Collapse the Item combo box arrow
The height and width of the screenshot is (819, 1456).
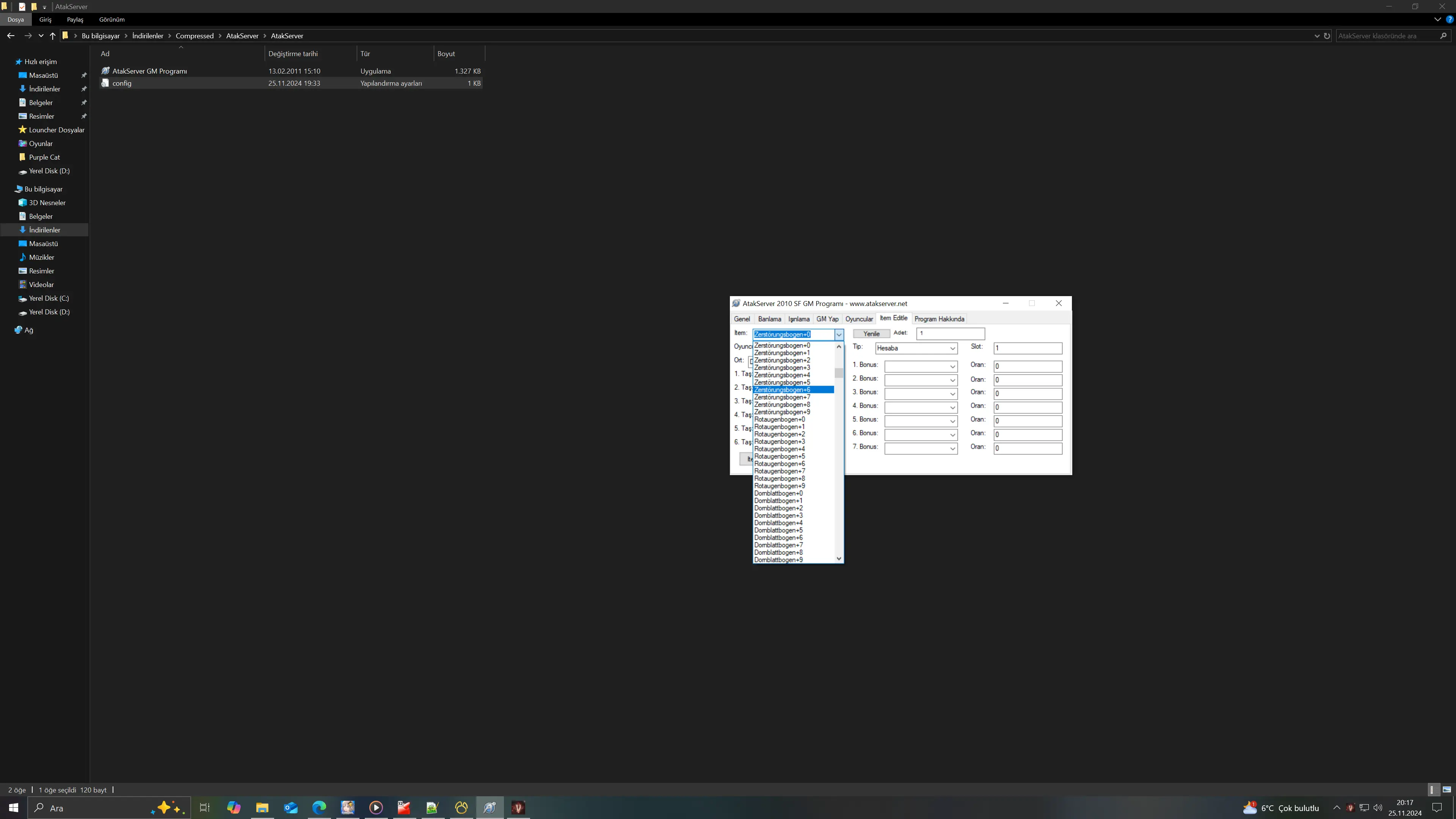(839, 334)
